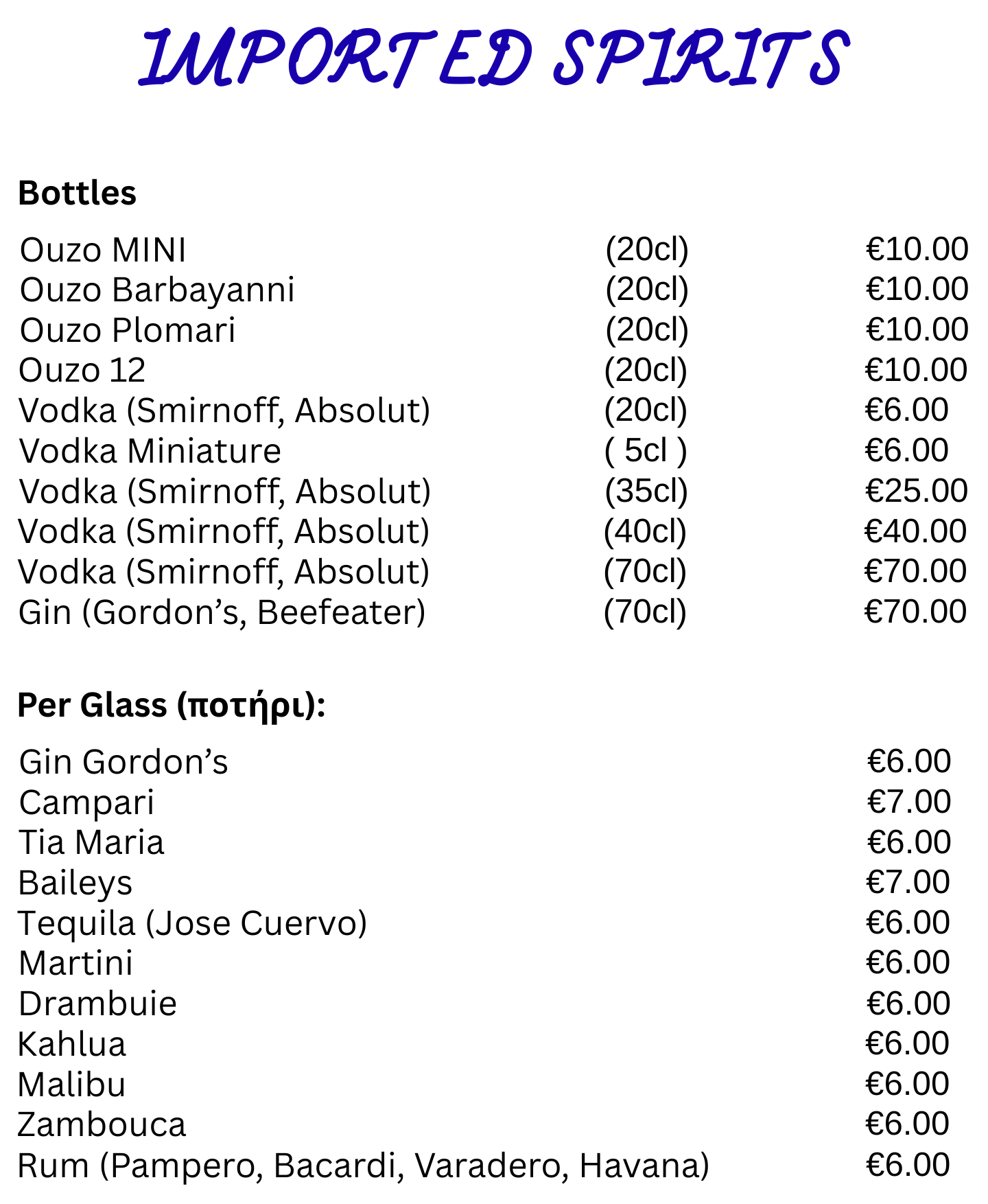Click the Ouzo Plomari line

pyautogui.click(x=128, y=330)
